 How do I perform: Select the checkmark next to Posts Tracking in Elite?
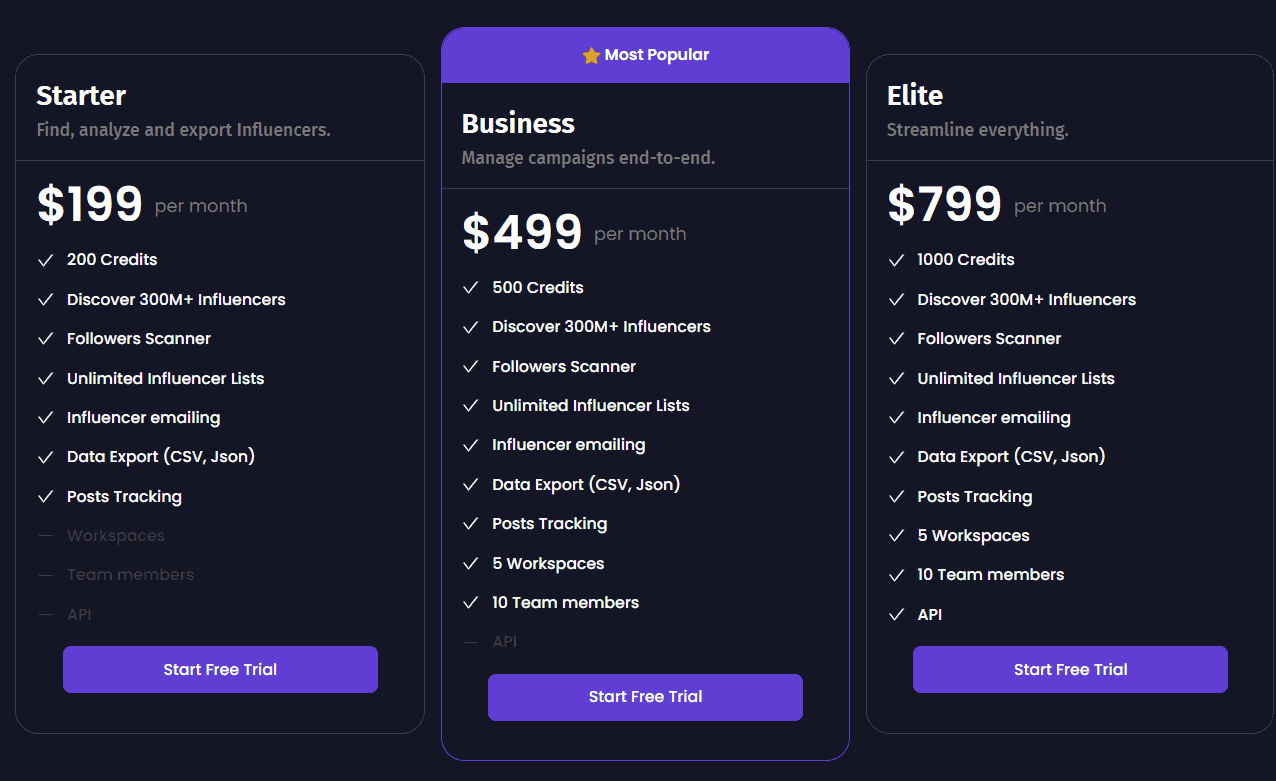point(895,496)
